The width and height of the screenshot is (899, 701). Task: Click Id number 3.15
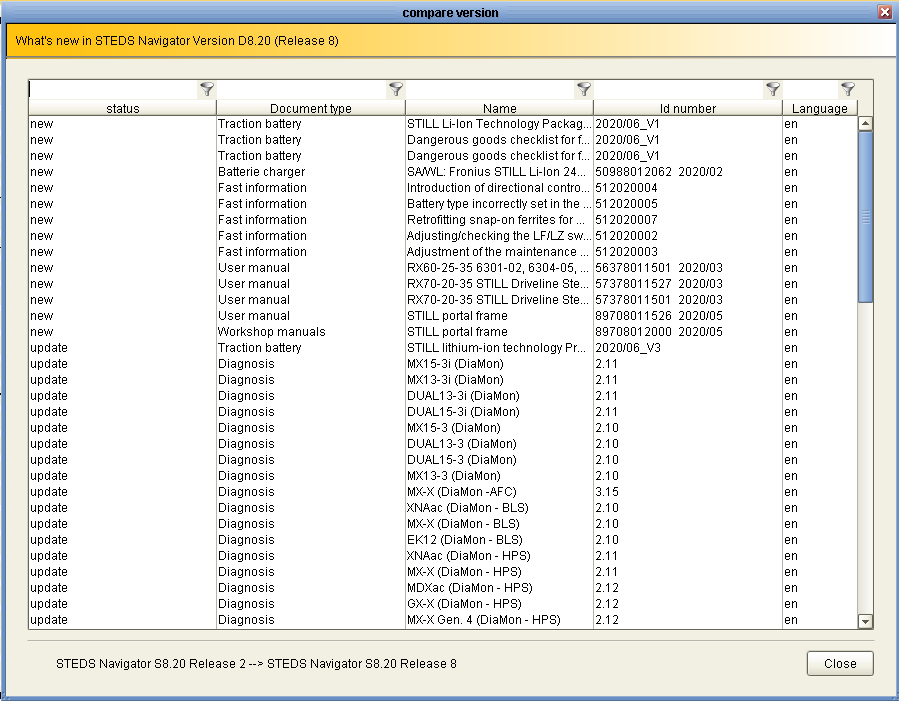click(607, 492)
